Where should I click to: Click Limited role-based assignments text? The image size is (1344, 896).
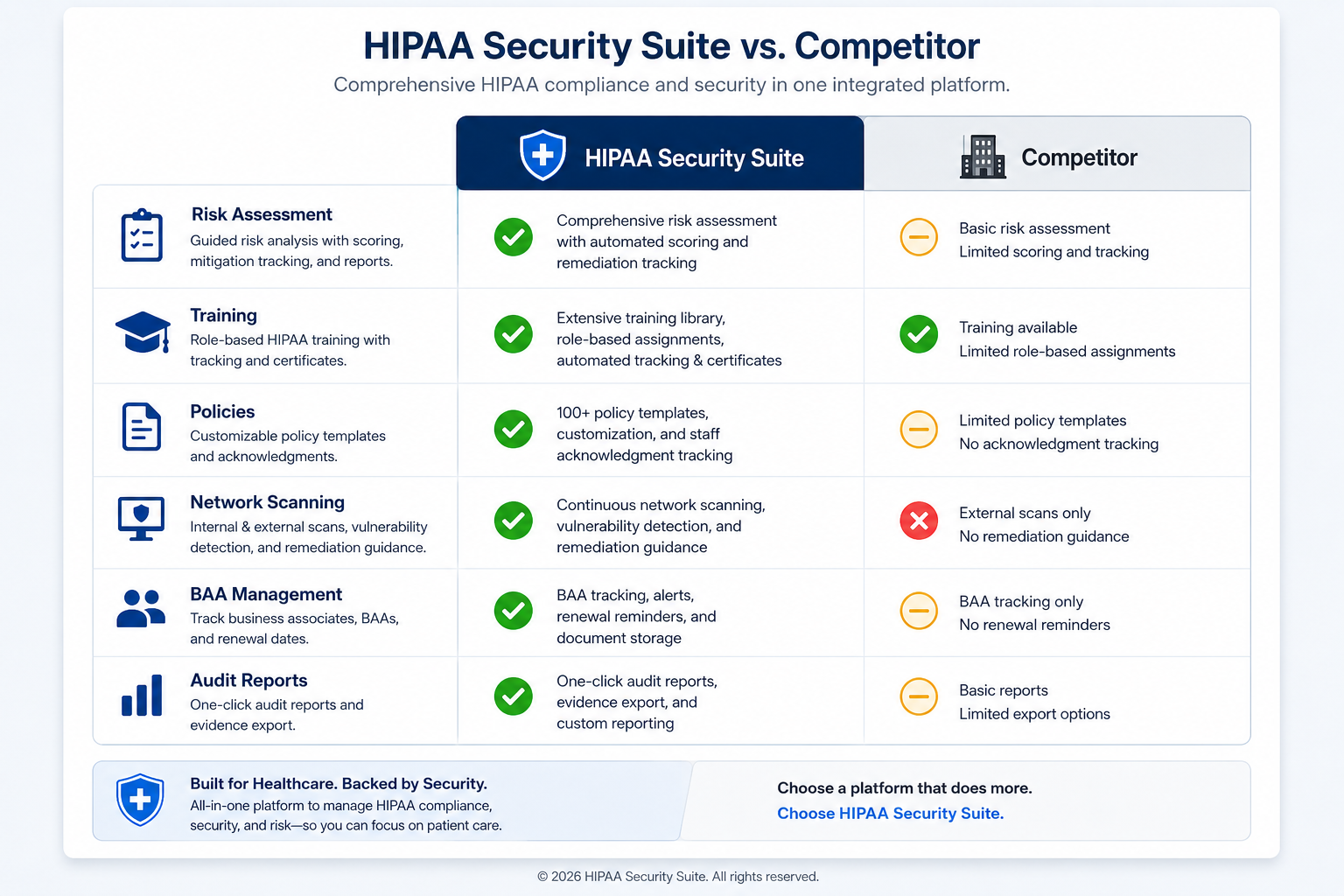(x=1067, y=352)
